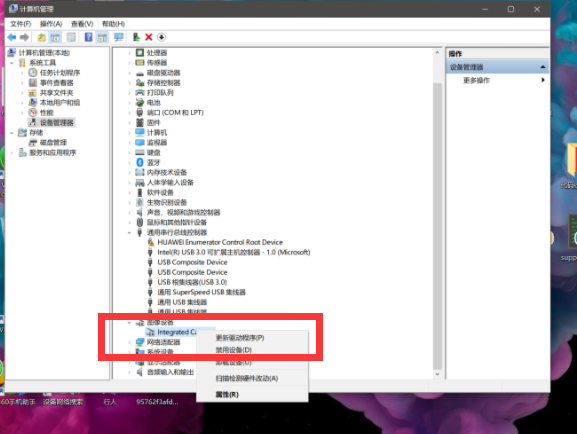The width and height of the screenshot is (577, 434).
Task: Select 磁盘管理 in the left tree
Action: click(53, 142)
